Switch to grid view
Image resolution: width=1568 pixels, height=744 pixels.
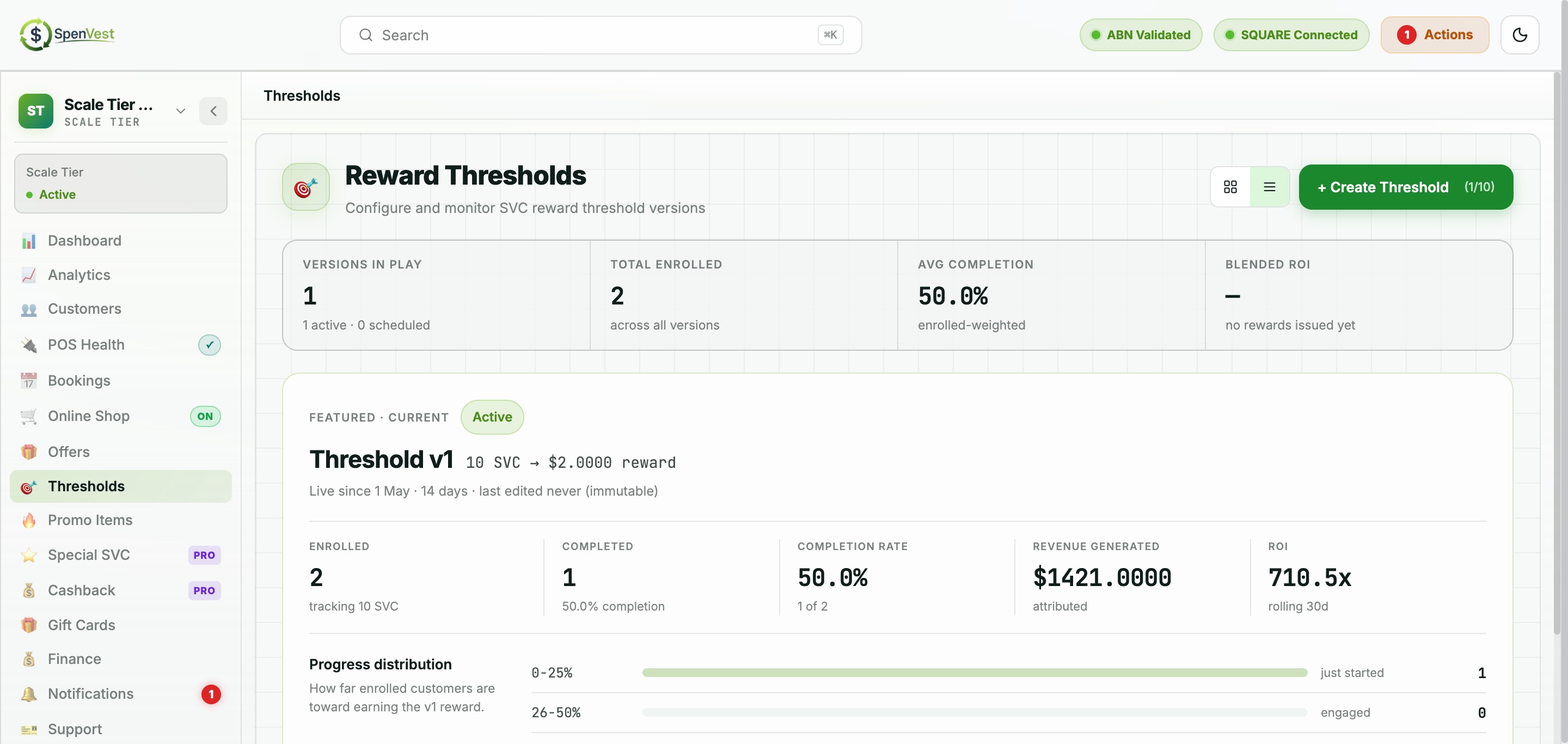tap(1230, 187)
